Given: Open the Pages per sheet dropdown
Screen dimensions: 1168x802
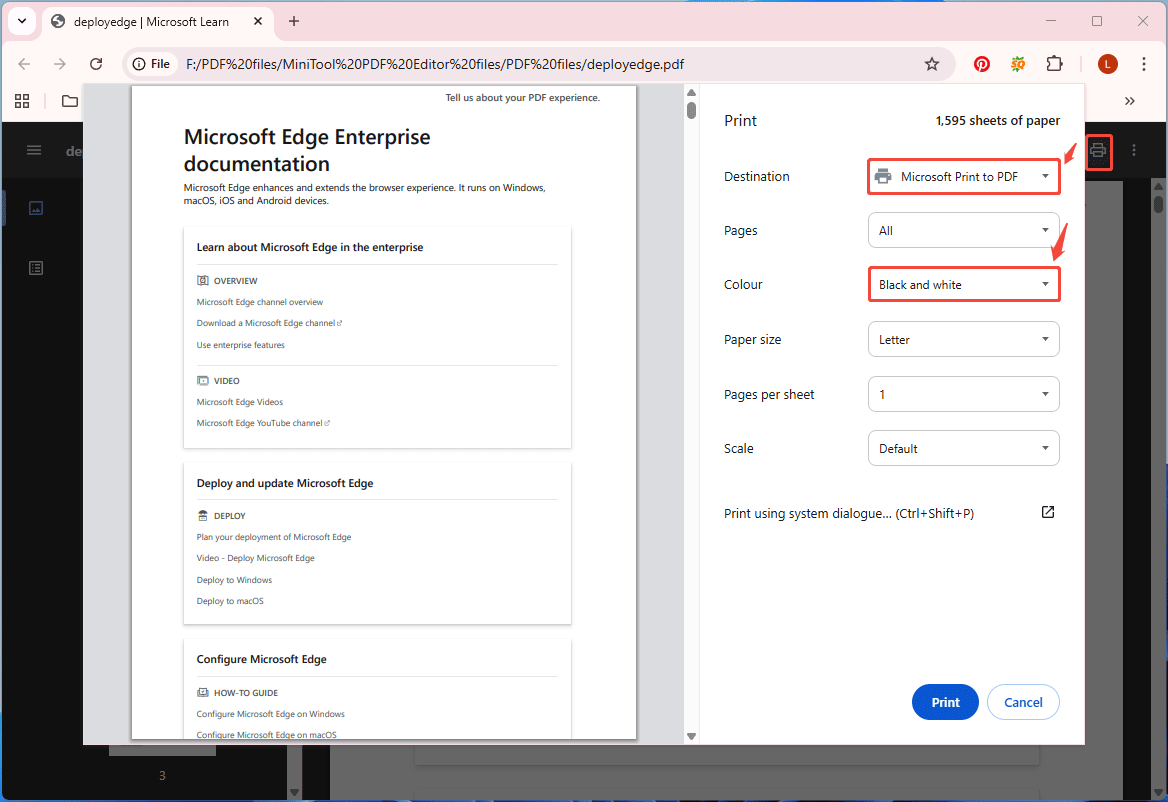Looking at the screenshot, I should coord(963,394).
